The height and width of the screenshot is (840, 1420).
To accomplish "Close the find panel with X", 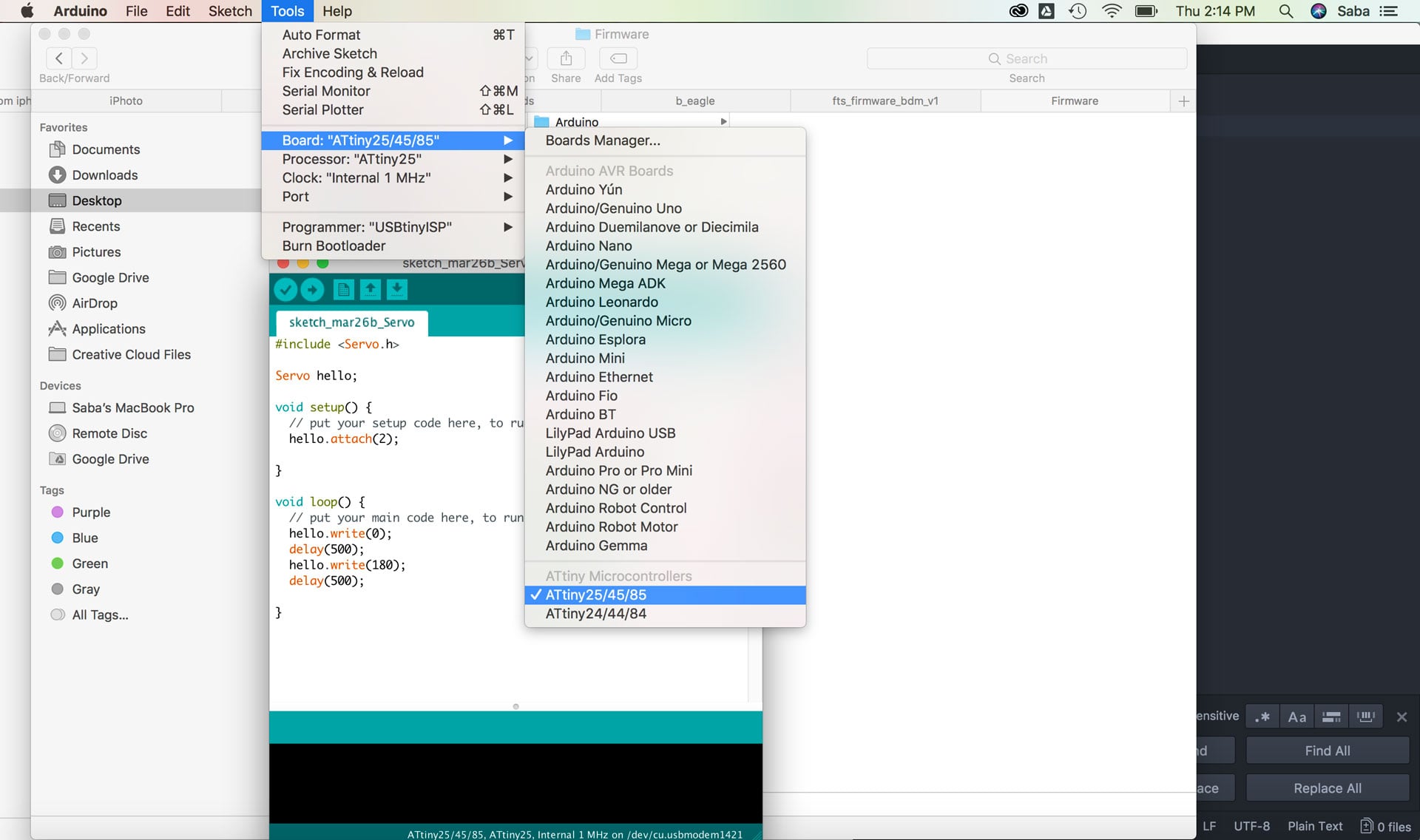I will click(1402, 717).
